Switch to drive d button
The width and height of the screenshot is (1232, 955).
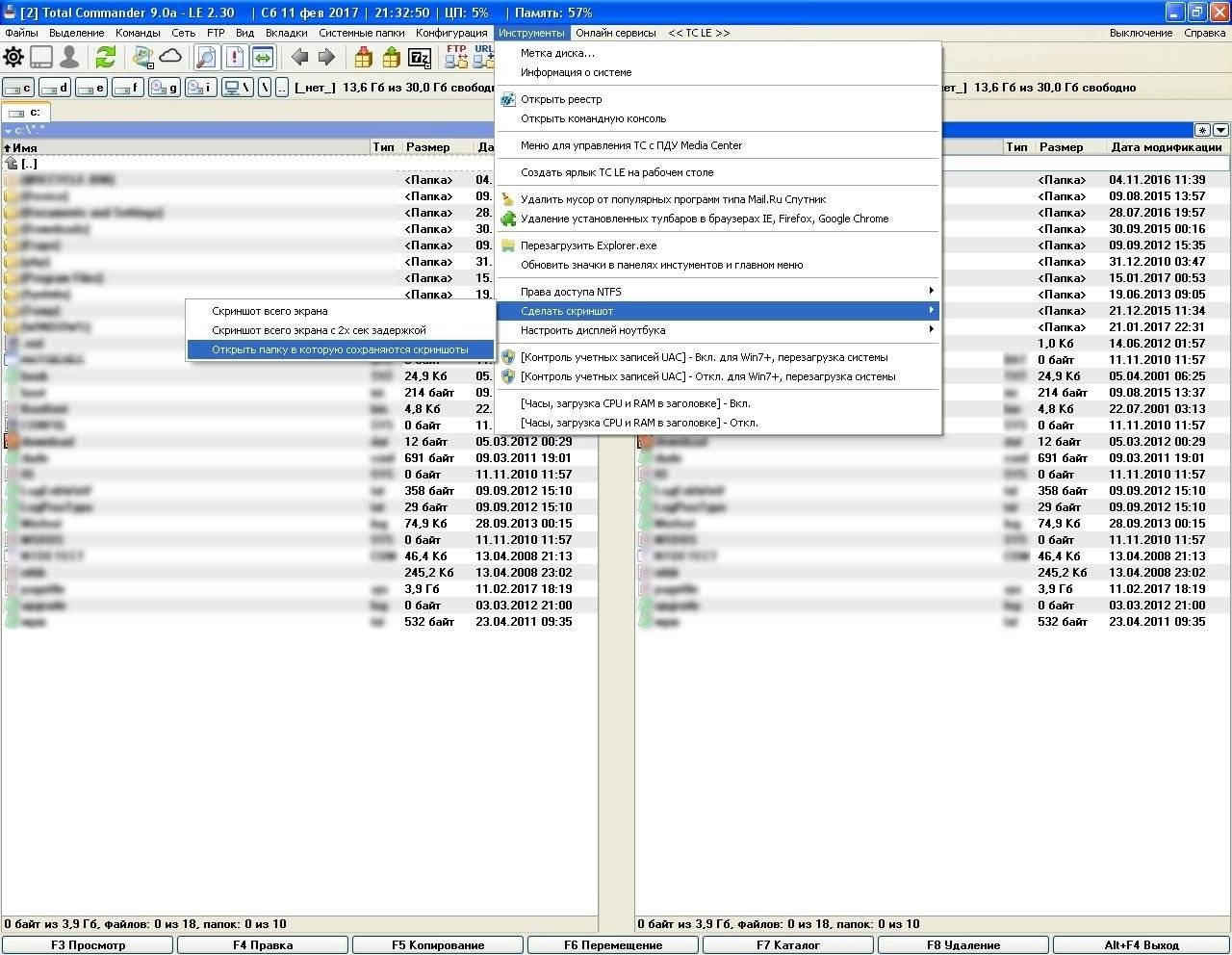point(55,88)
